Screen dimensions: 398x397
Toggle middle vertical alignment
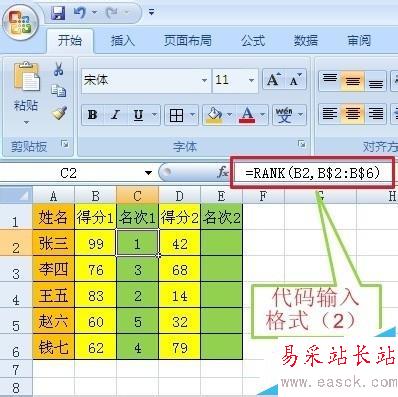[x=353, y=81]
